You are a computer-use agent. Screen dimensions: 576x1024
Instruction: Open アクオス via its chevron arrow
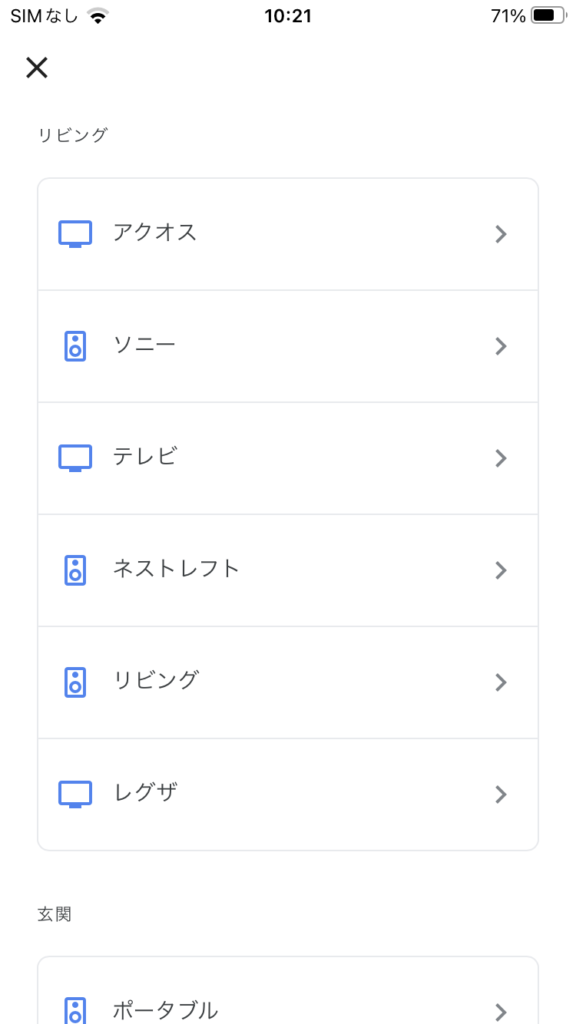pyautogui.click(x=501, y=234)
